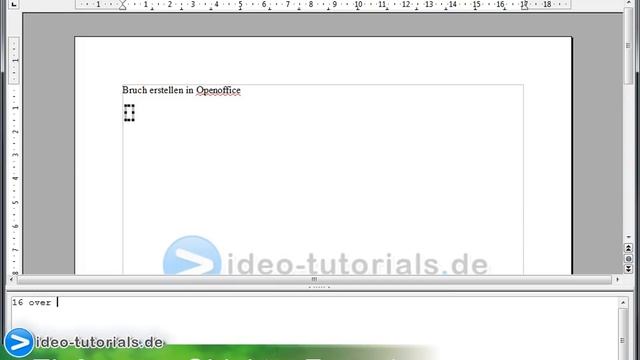Screen dimensions: 640x360
Task: Click the document scrollbar down arrow
Action: [628, 237]
